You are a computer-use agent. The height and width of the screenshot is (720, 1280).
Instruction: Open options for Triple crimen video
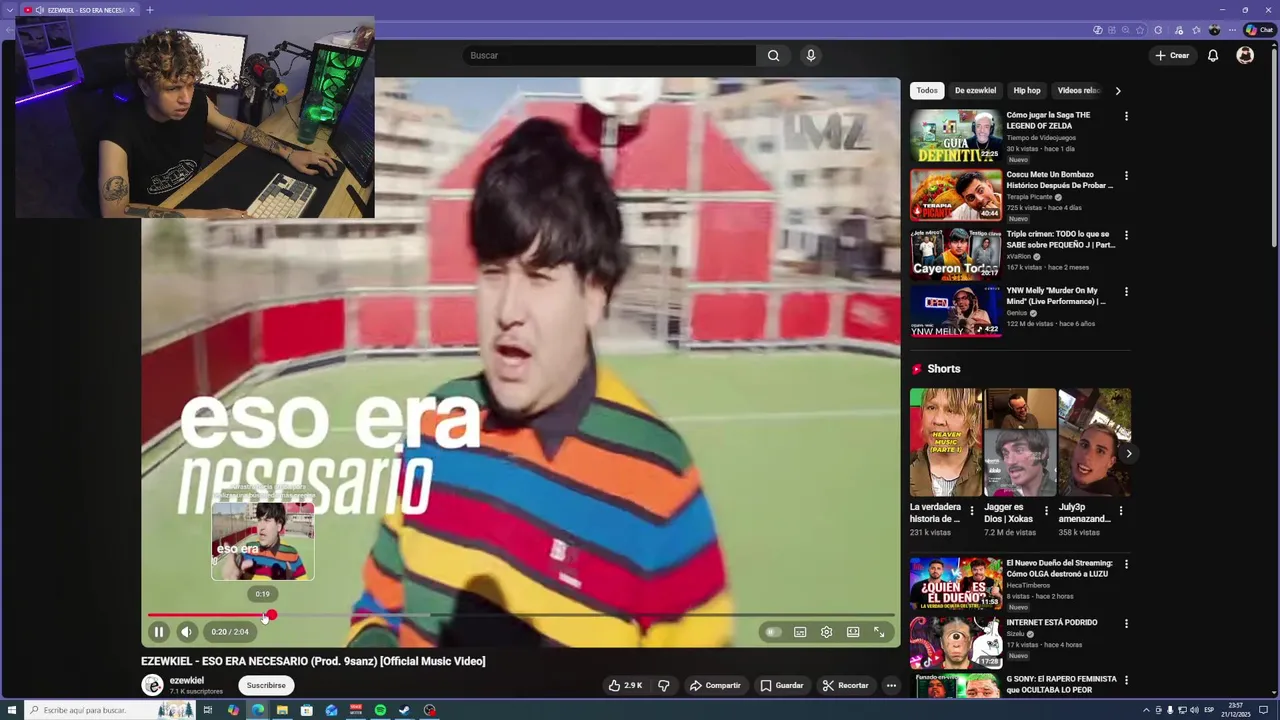pyautogui.click(x=1126, y=236)
